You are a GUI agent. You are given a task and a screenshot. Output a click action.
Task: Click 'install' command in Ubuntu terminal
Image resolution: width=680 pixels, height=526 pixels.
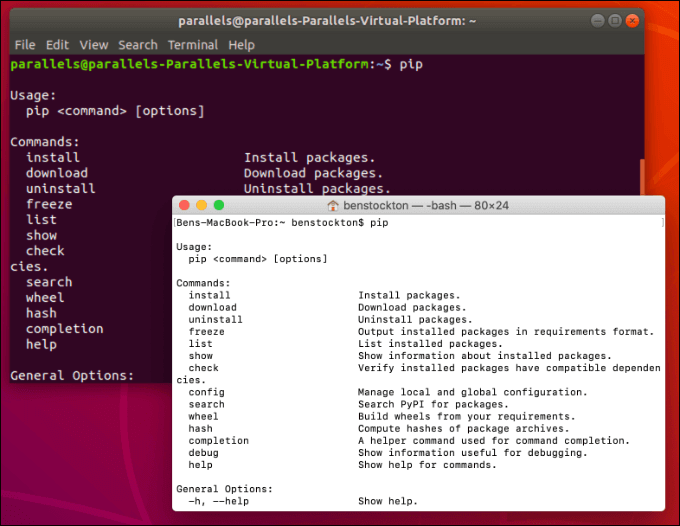pyautogui.click(x=53, y=157)
